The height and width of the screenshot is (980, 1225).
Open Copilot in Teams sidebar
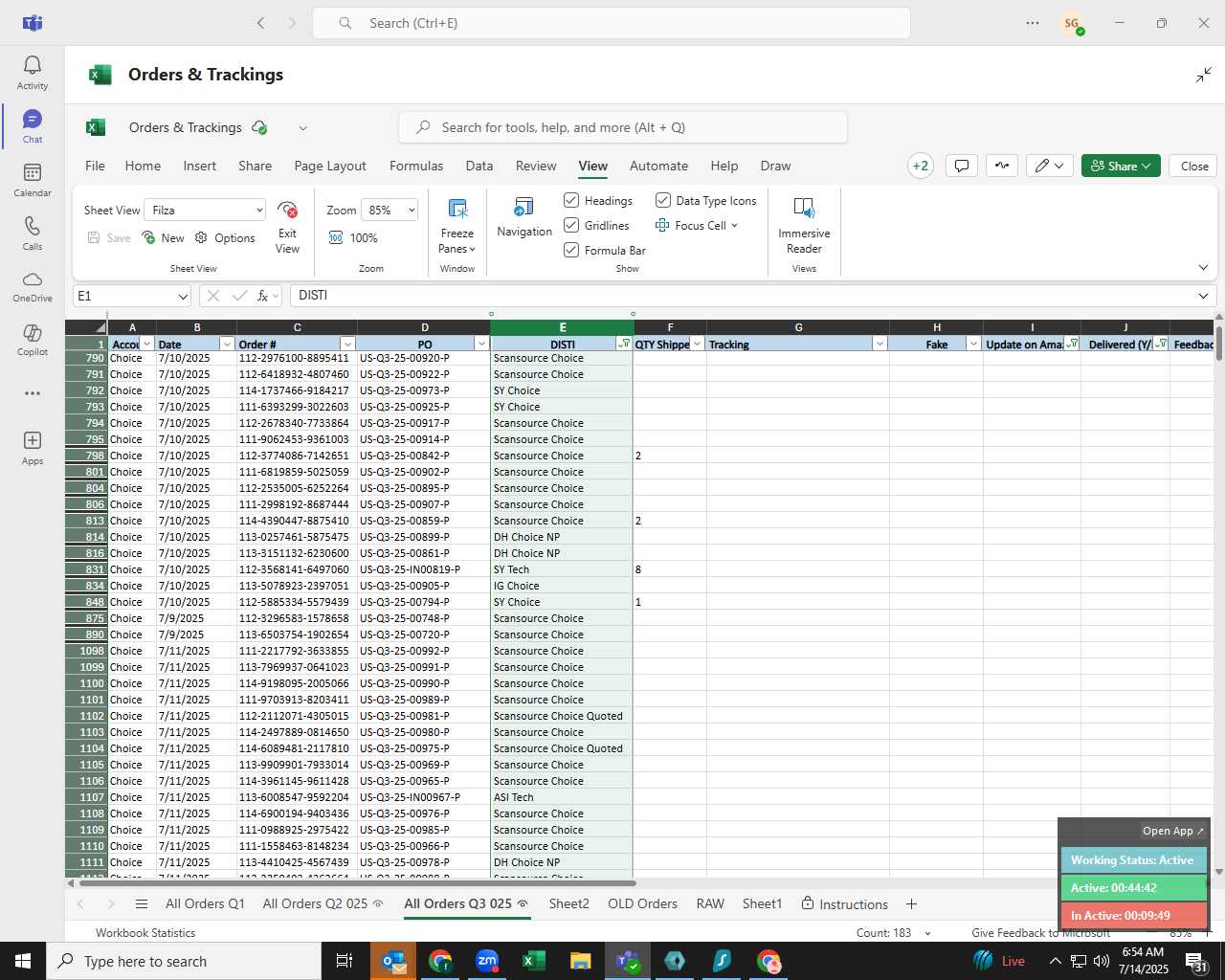(x=32, y=341)
